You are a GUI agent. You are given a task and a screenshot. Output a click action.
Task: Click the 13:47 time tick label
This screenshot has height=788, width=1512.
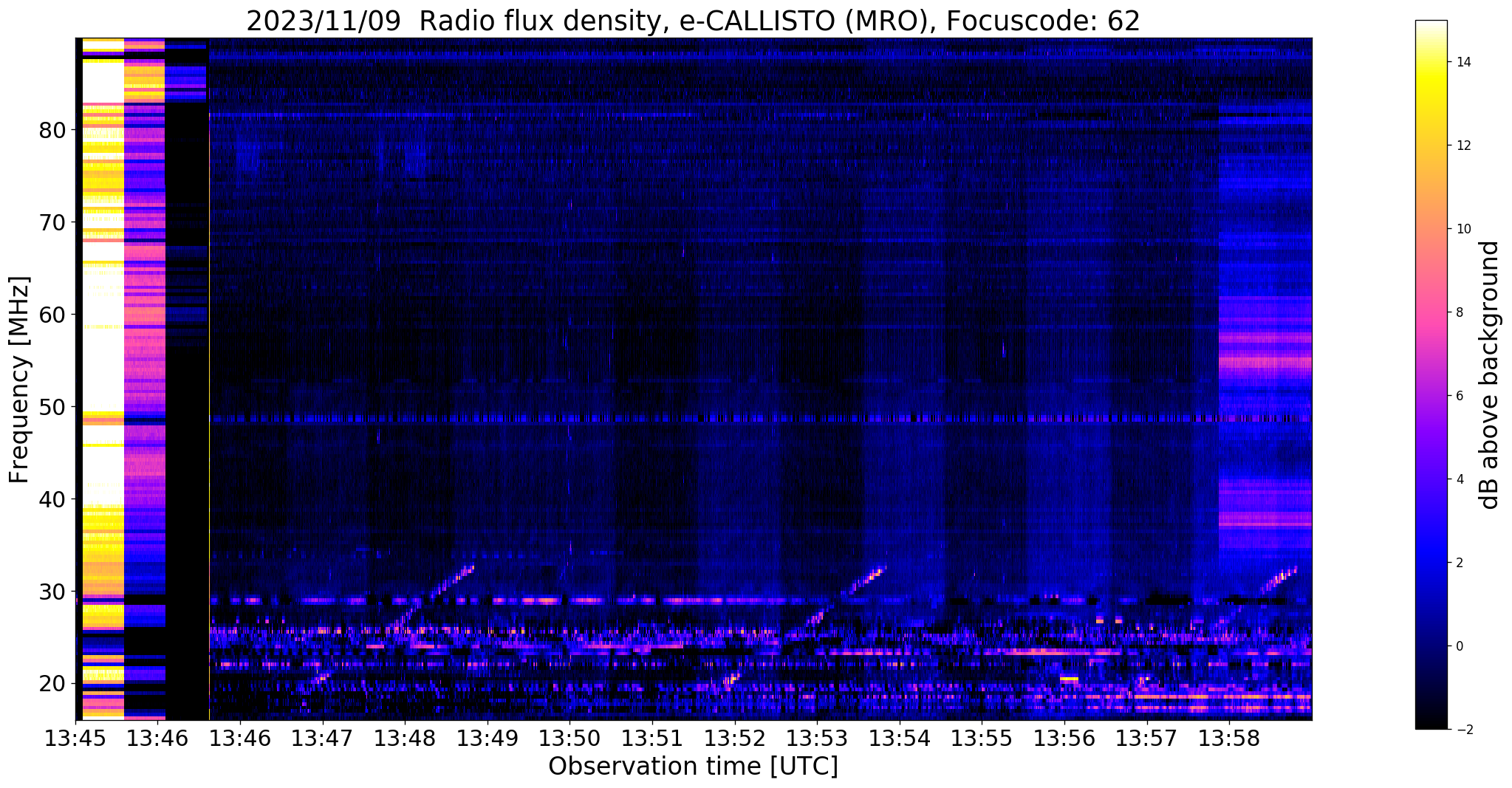pos(323,738)
